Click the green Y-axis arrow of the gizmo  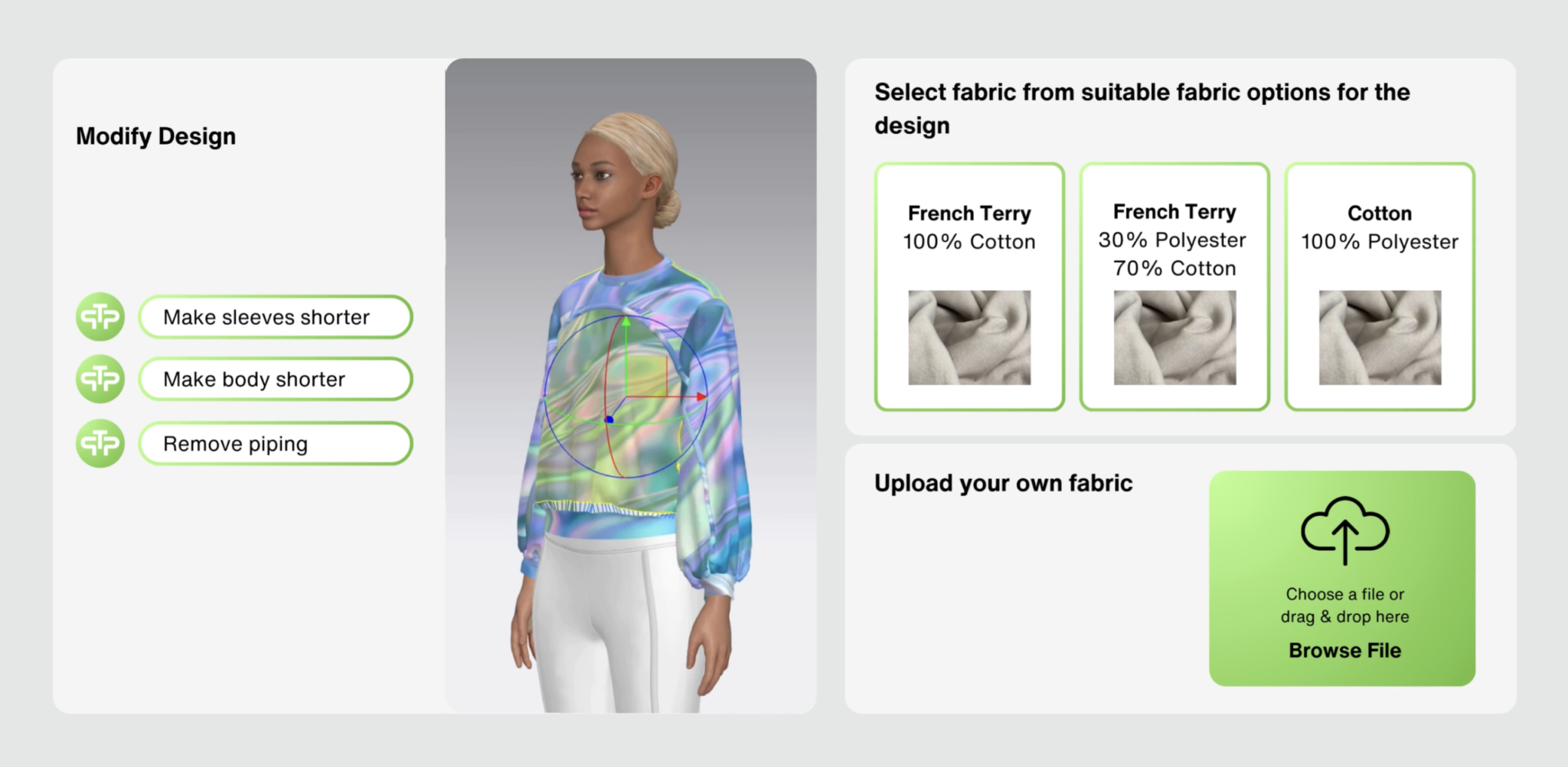[626, 321]
